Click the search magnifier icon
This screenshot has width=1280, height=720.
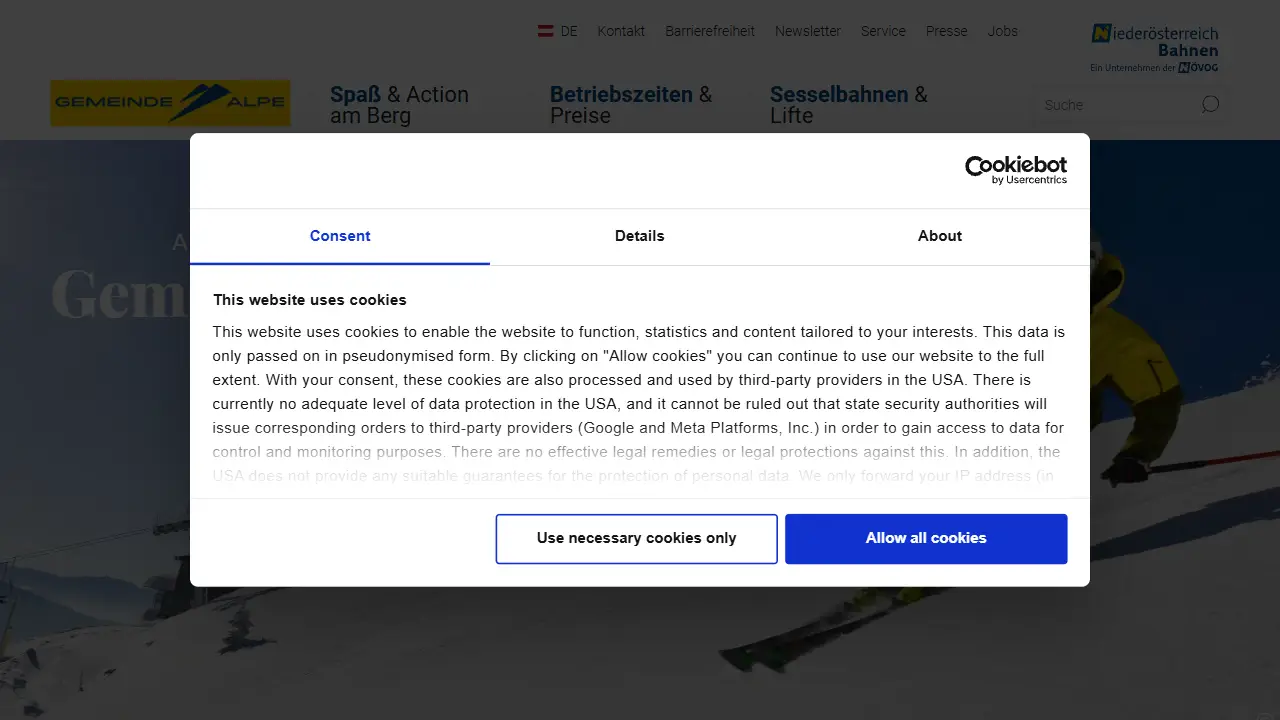[x=1210, y=104]
